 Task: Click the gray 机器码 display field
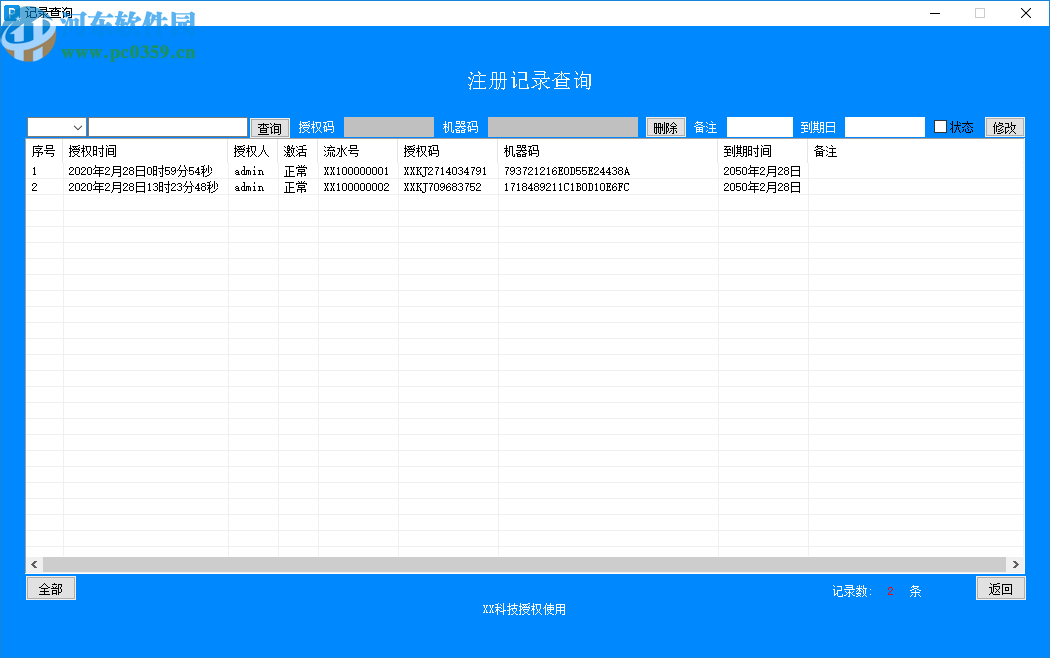(562, 127)
